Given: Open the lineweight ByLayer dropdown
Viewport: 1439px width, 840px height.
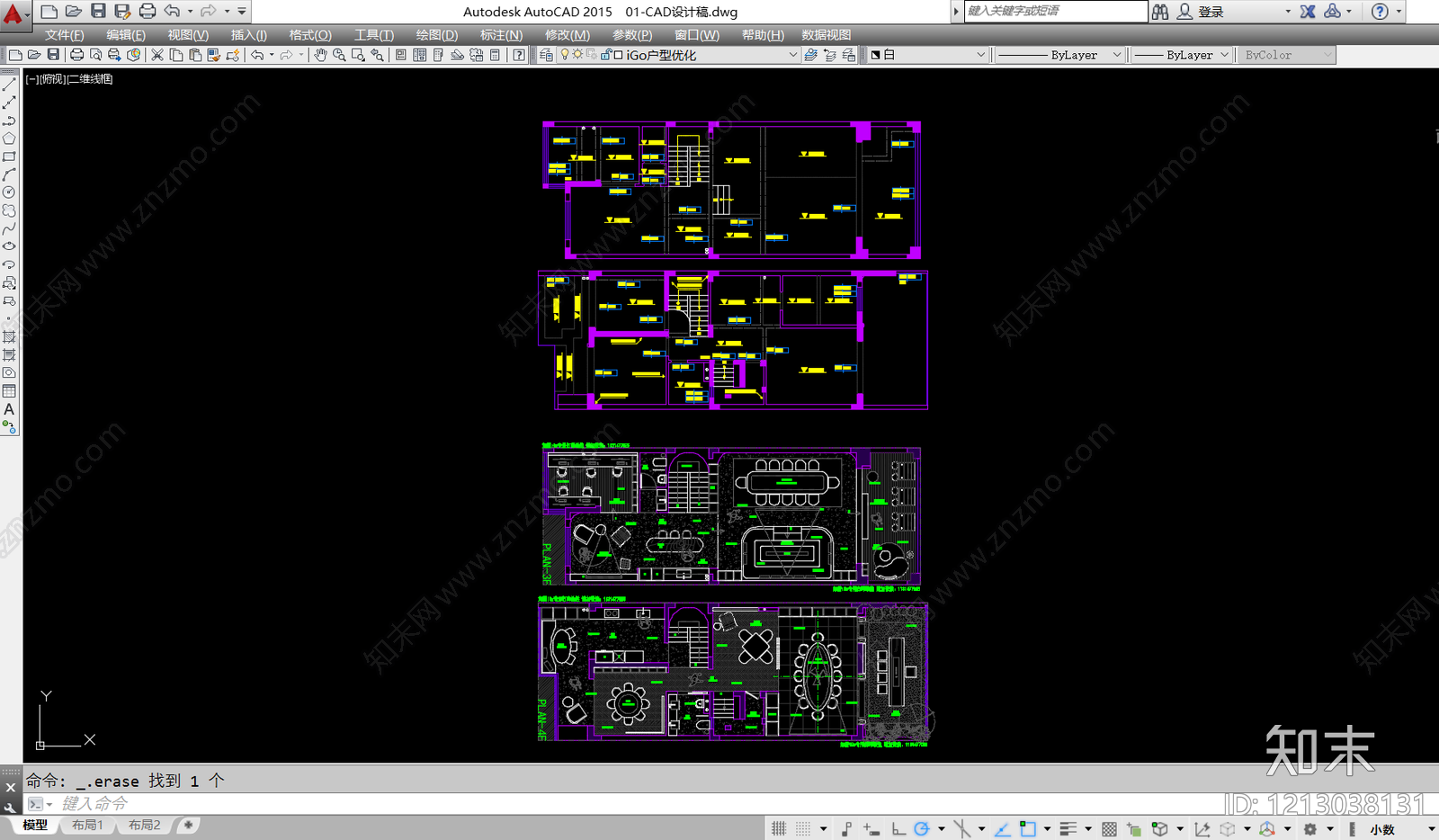Looking at the screenshot, I should click(1224, 55).
